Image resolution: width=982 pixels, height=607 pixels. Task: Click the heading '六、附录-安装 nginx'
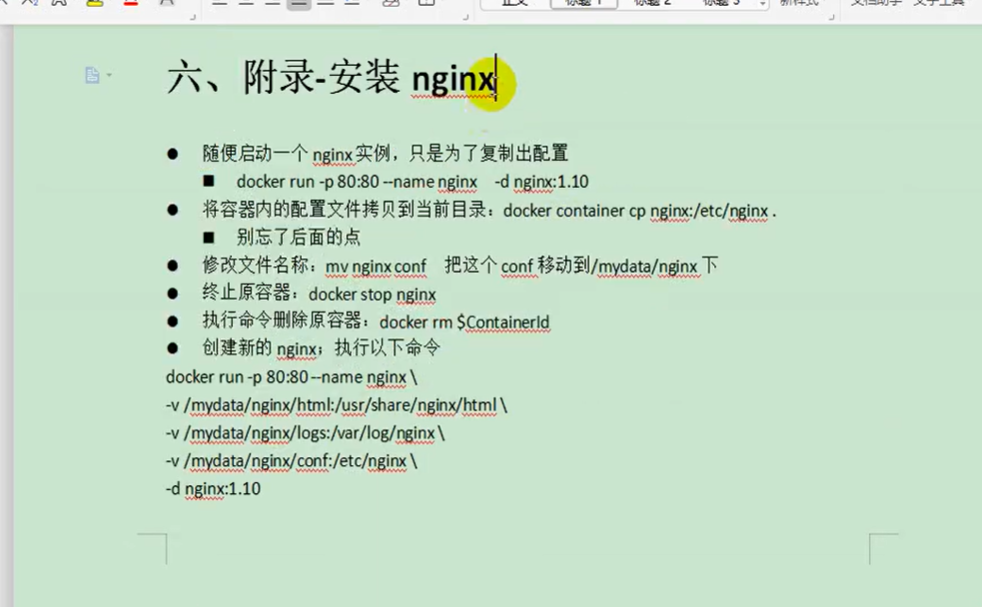[331, 78]
